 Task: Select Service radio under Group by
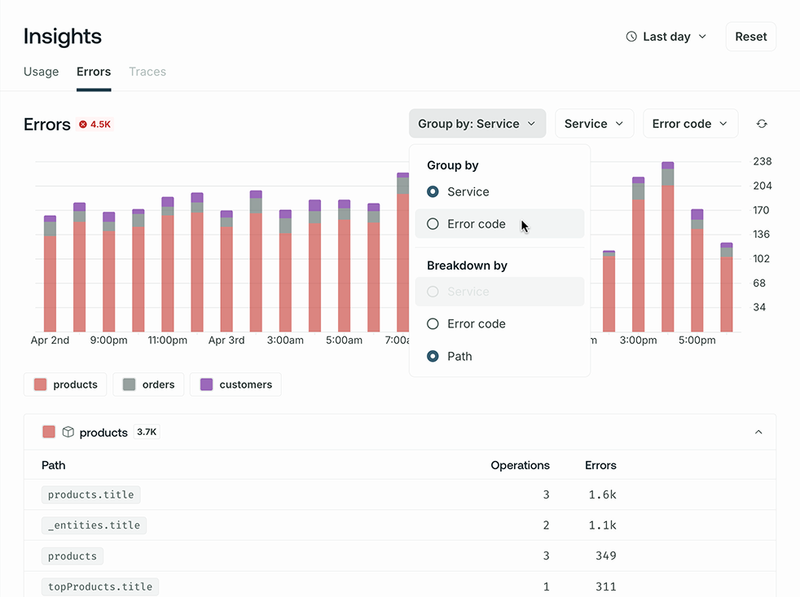pyautogui.click(x=433, y=192)
